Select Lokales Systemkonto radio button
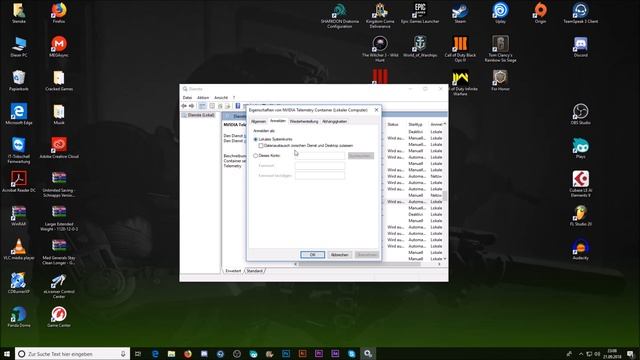640x360 pixels. (256, 140)
